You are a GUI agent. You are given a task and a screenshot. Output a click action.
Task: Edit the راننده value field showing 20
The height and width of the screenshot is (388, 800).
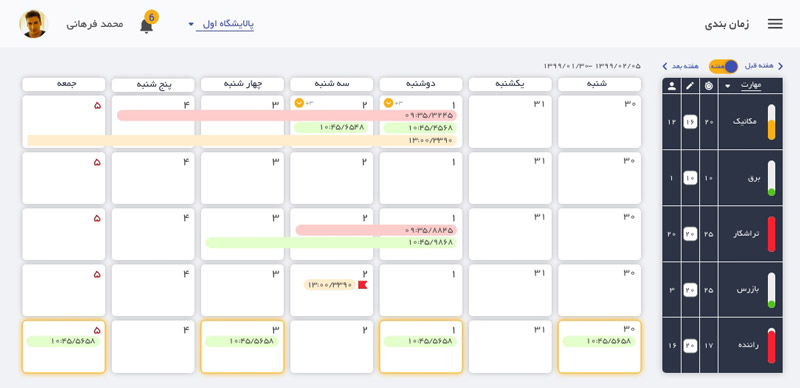click(x=690, y=345)
